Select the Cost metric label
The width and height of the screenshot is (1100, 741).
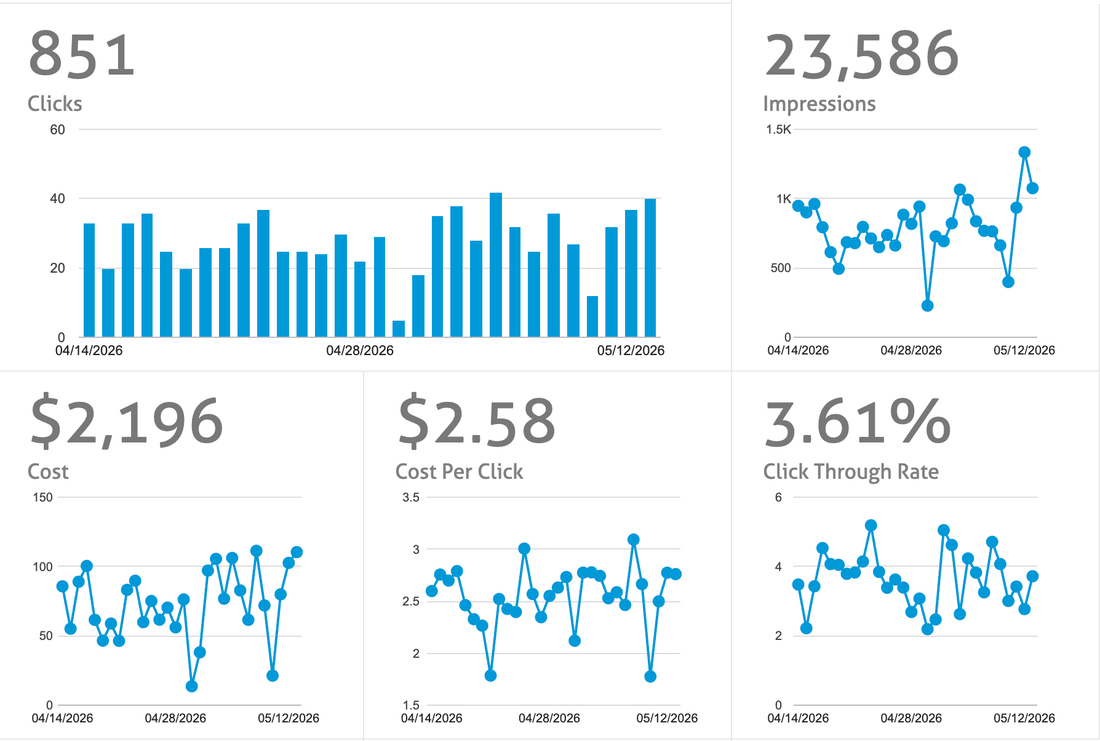point(48,472)
